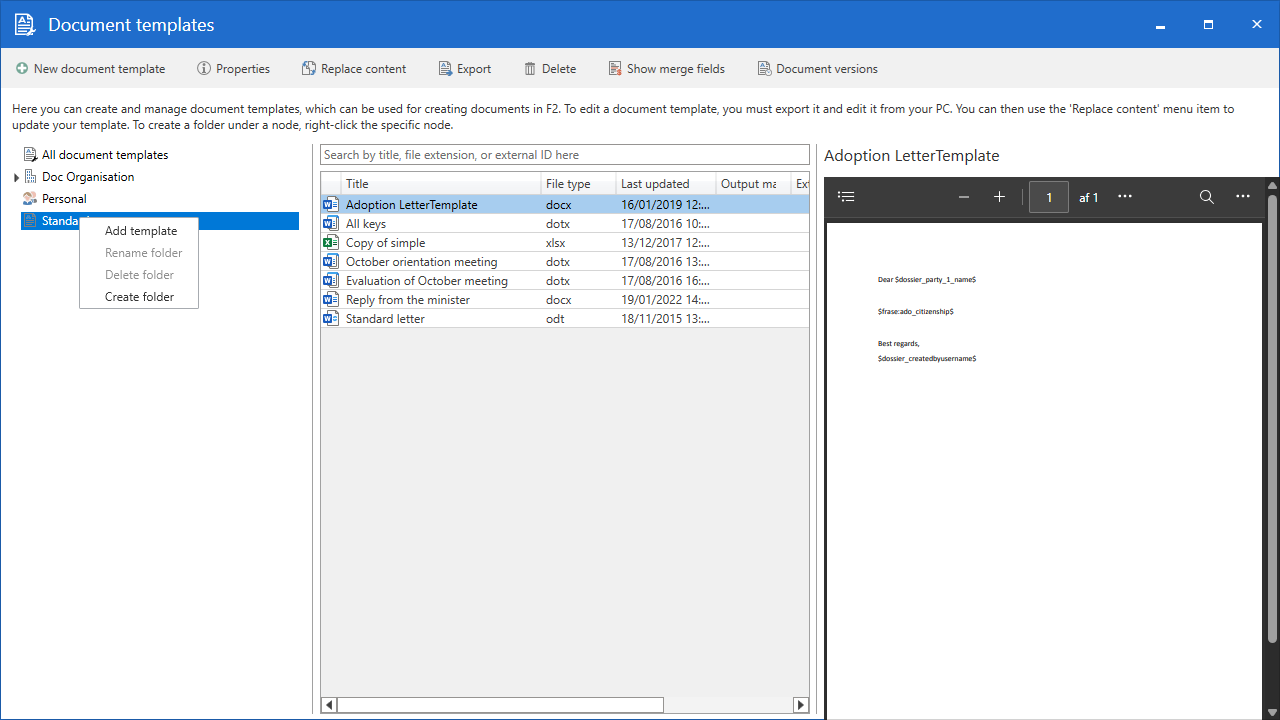Click the Word icon beside Evaluation of October meeting
Image resolution: width=1280 pixels, height=720 pixels.
point(331,280)
